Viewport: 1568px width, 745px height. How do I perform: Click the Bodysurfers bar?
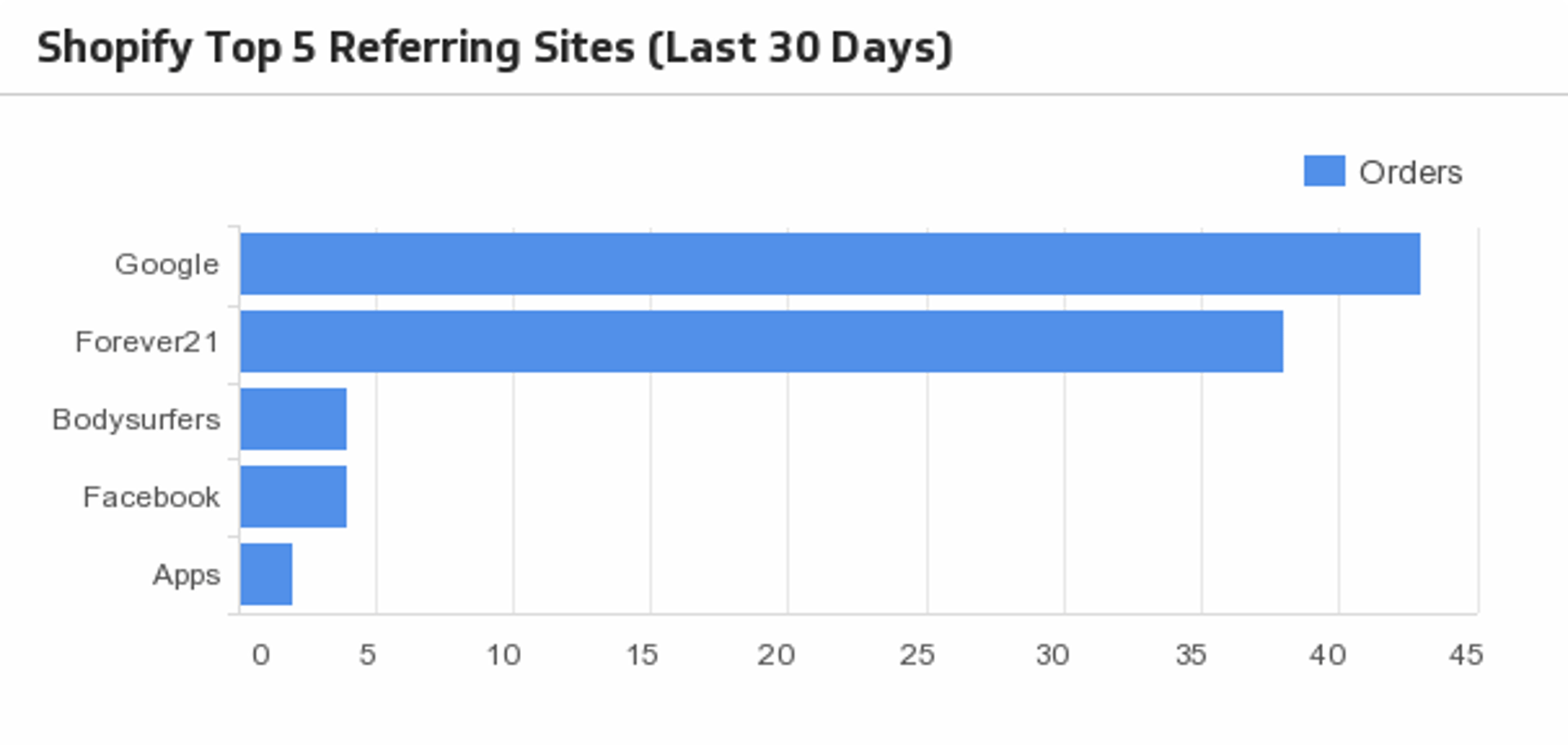tap(293, 419)
